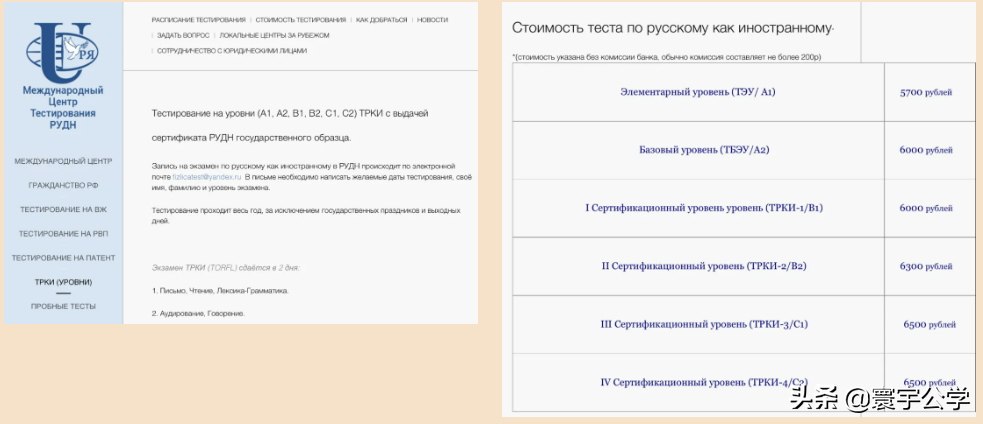Click the bank commission footnote text

pyautogui.click(x=666, y=57)
